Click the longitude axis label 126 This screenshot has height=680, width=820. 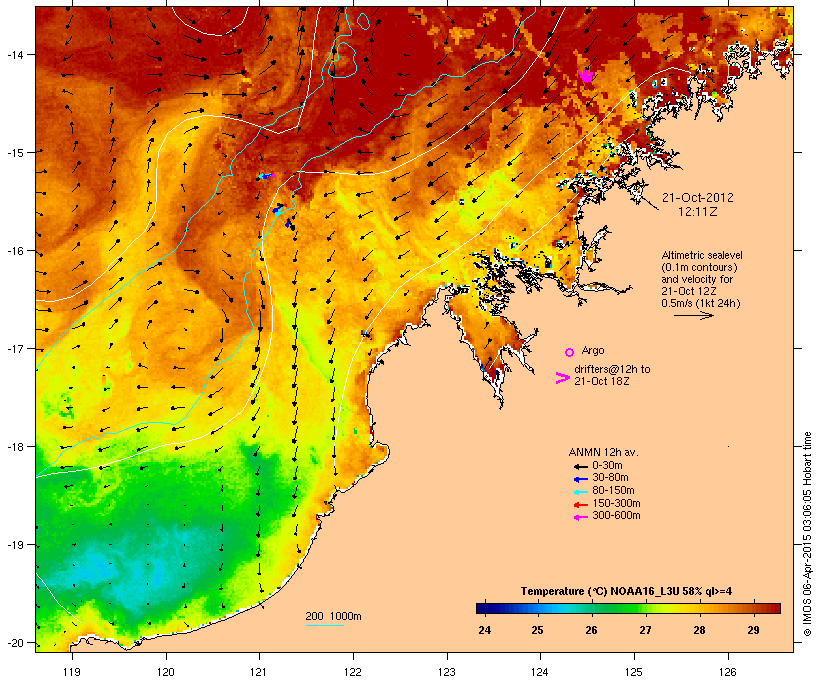[728, 672]
